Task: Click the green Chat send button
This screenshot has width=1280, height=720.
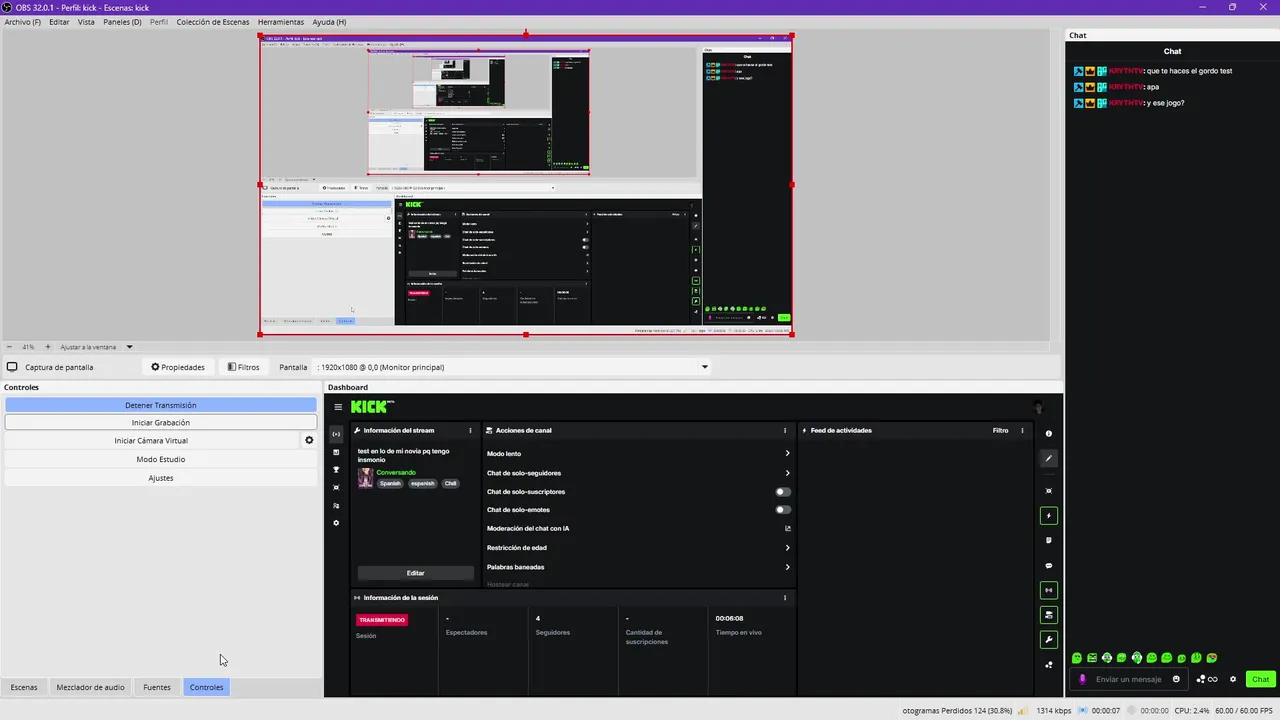Action: click(1260, 679)
